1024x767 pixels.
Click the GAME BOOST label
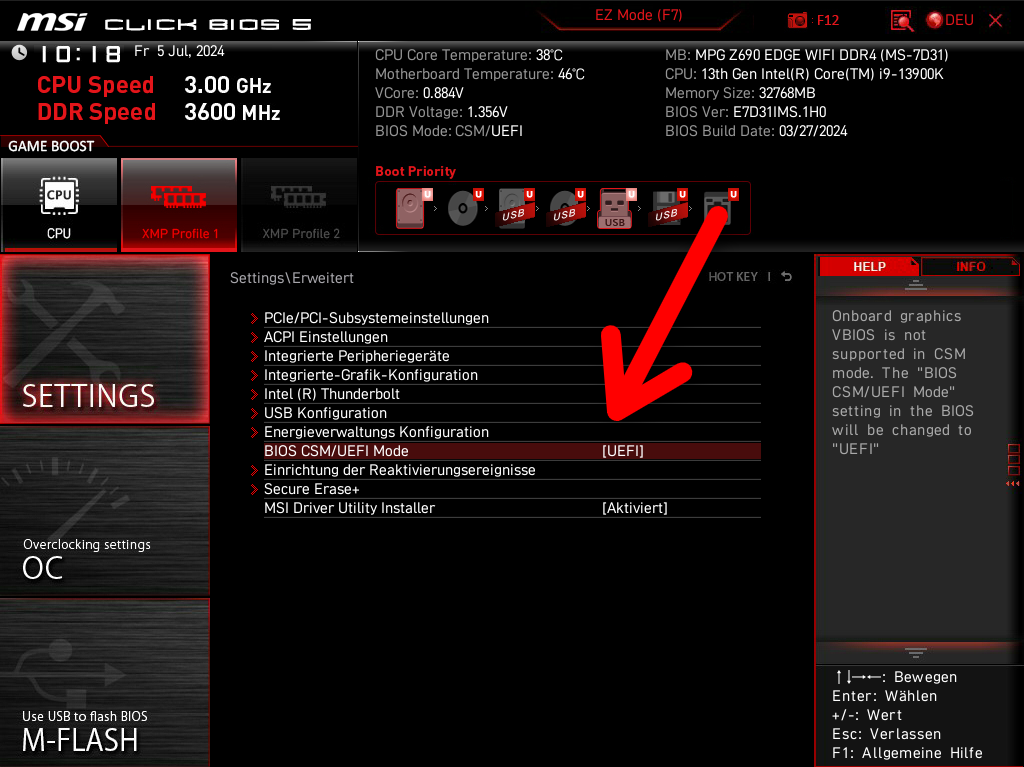coord(51,146)
